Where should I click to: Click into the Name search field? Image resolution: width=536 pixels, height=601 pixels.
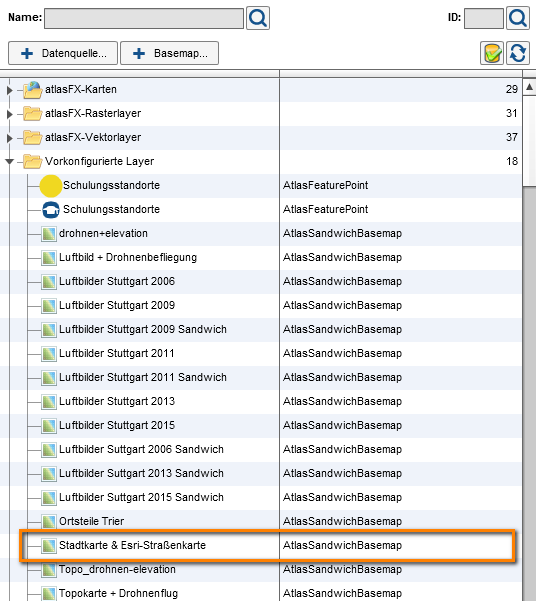(144, 18)
